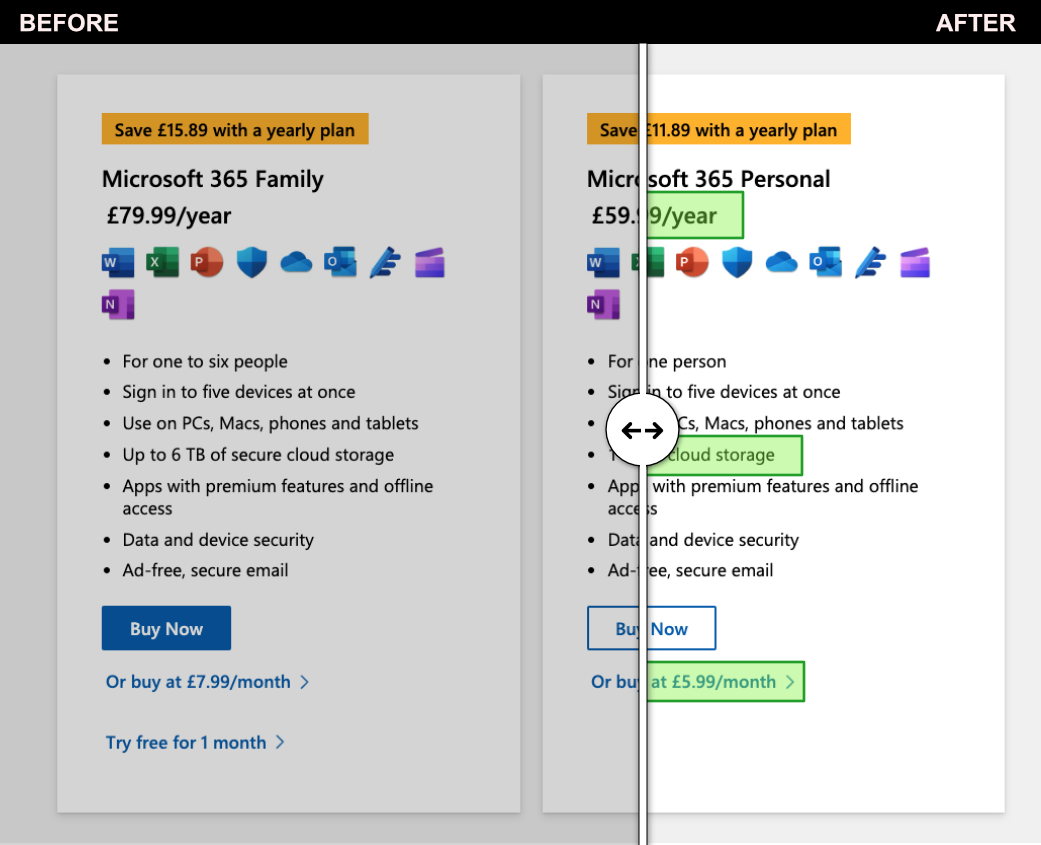Click the OneDrive cloud icon in Family plan
1041x845 pixels.
click(x=296, y=263)
